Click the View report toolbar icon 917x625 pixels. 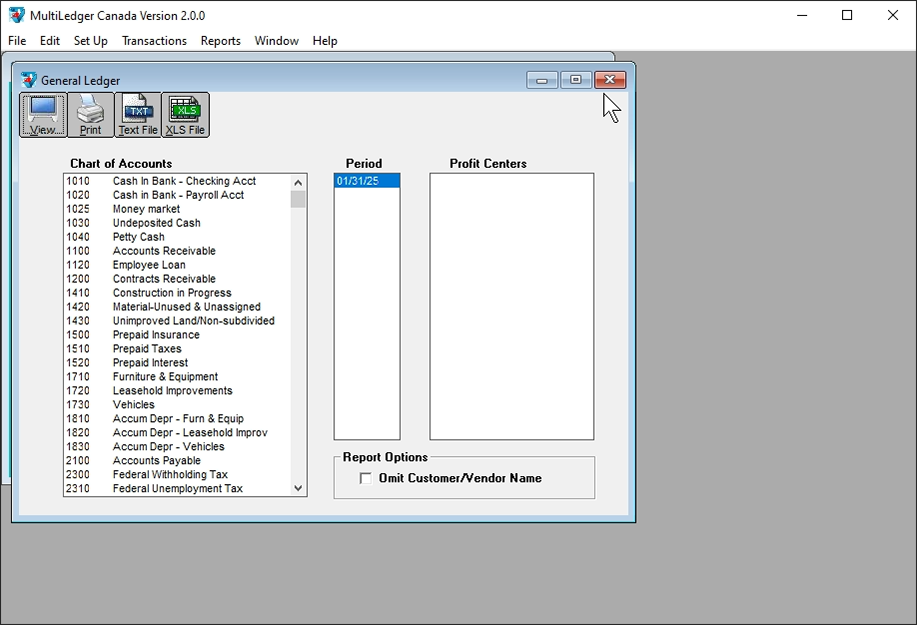point(43,115)
